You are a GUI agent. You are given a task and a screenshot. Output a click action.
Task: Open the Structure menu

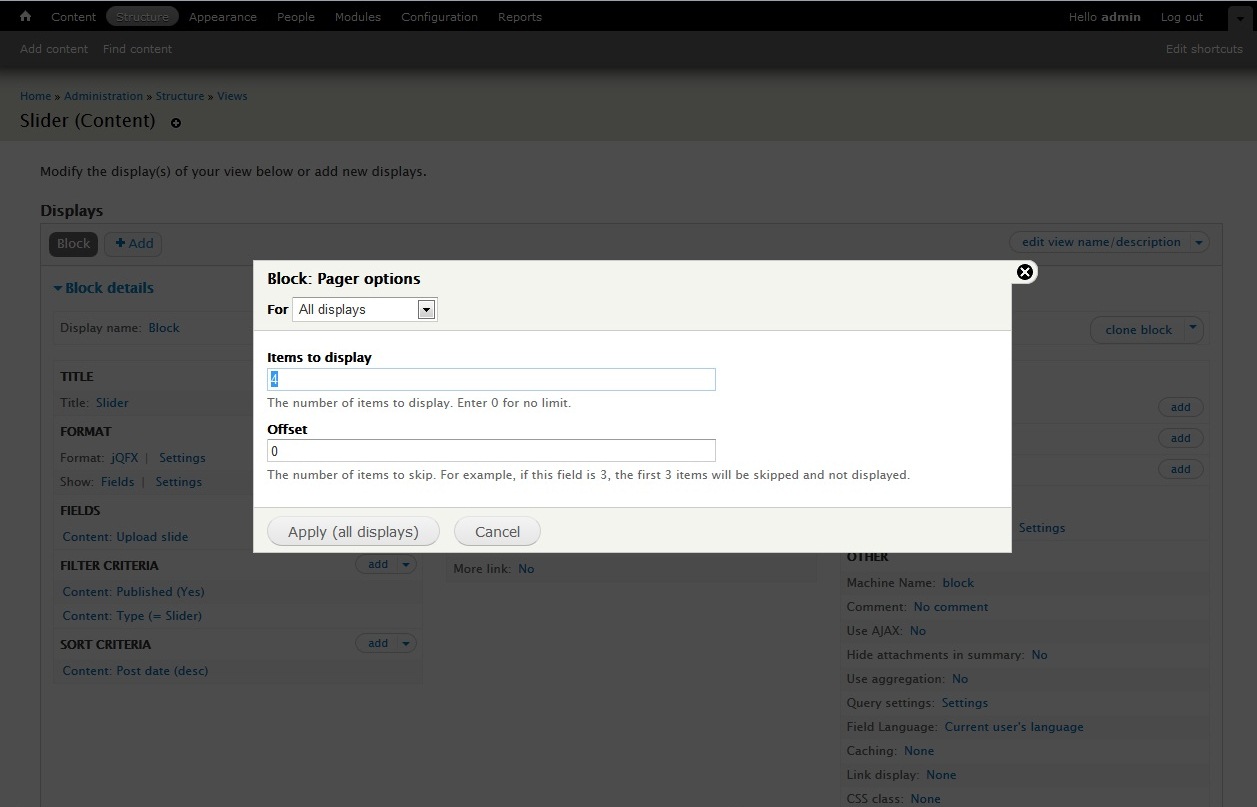point(142,17)
